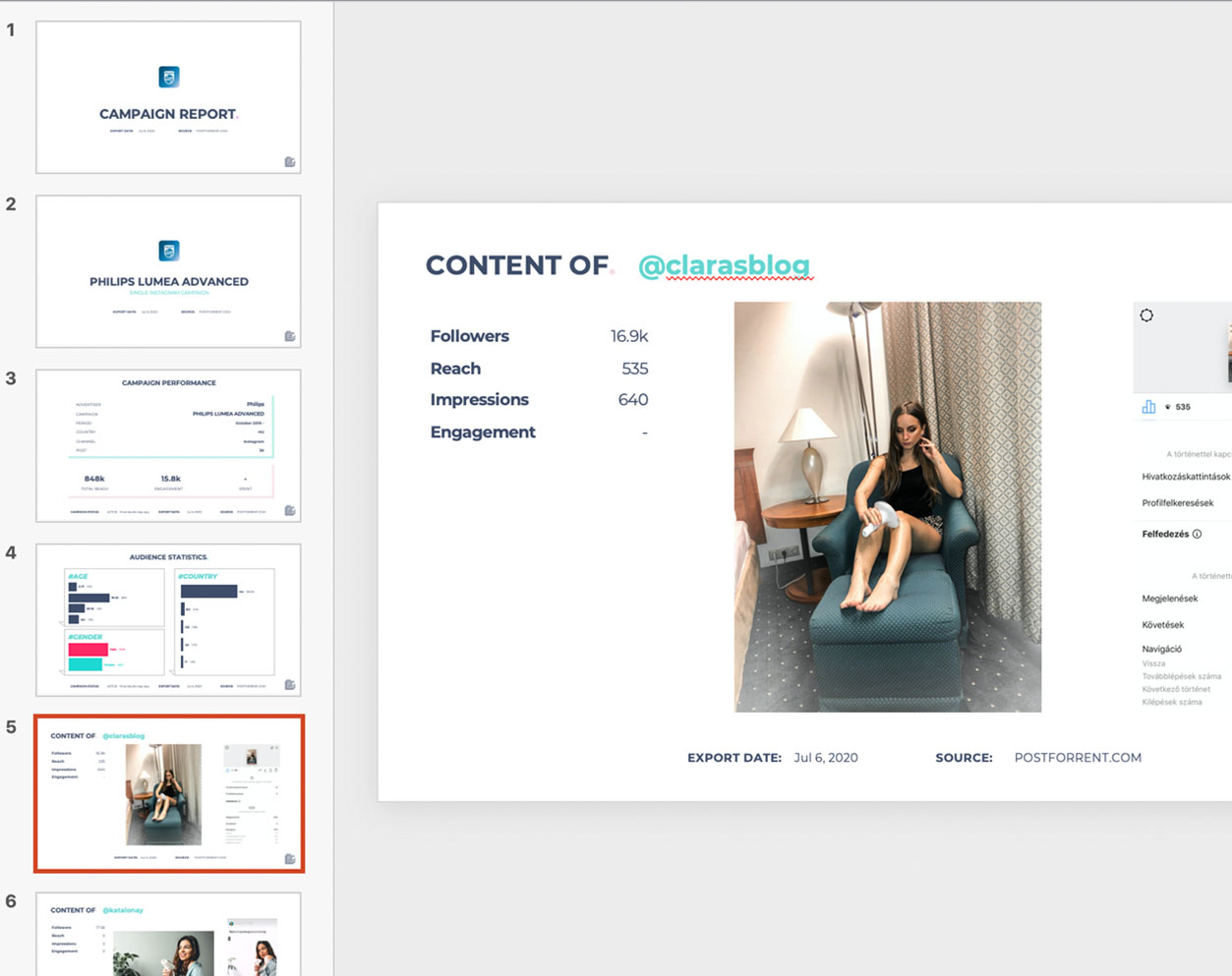Select the Philips Lumea Advanced slide thumbnail

168,271
